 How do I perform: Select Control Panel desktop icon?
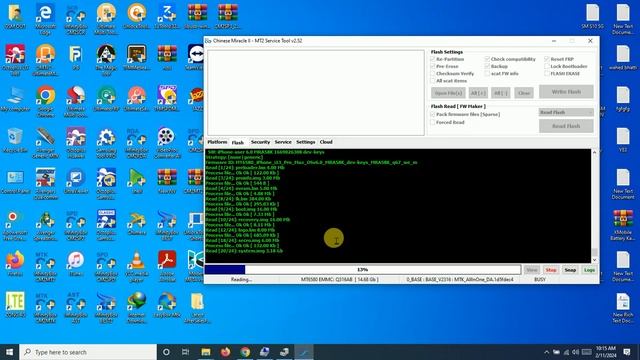point(15,182)
